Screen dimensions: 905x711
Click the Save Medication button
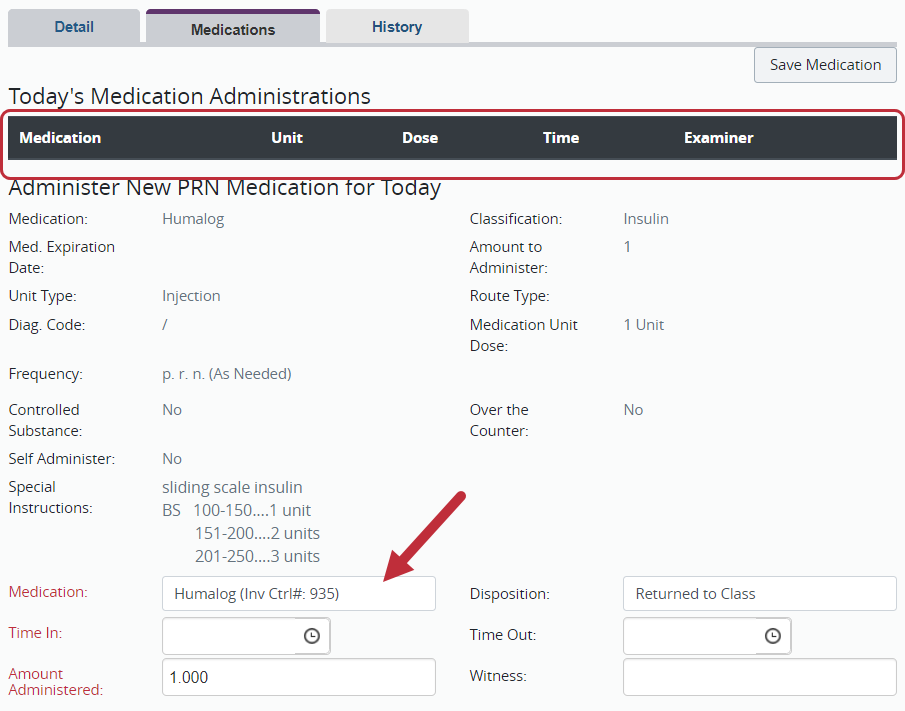point(825,65)
